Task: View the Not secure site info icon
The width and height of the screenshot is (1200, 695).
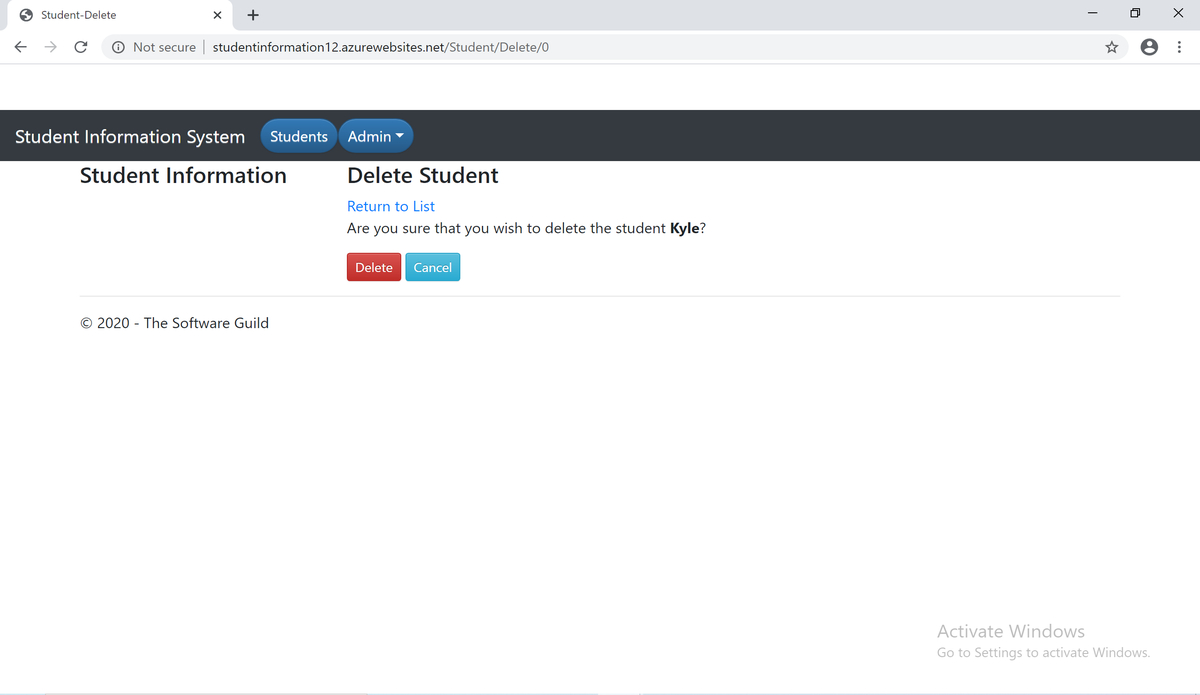Action: click(118, 47)
